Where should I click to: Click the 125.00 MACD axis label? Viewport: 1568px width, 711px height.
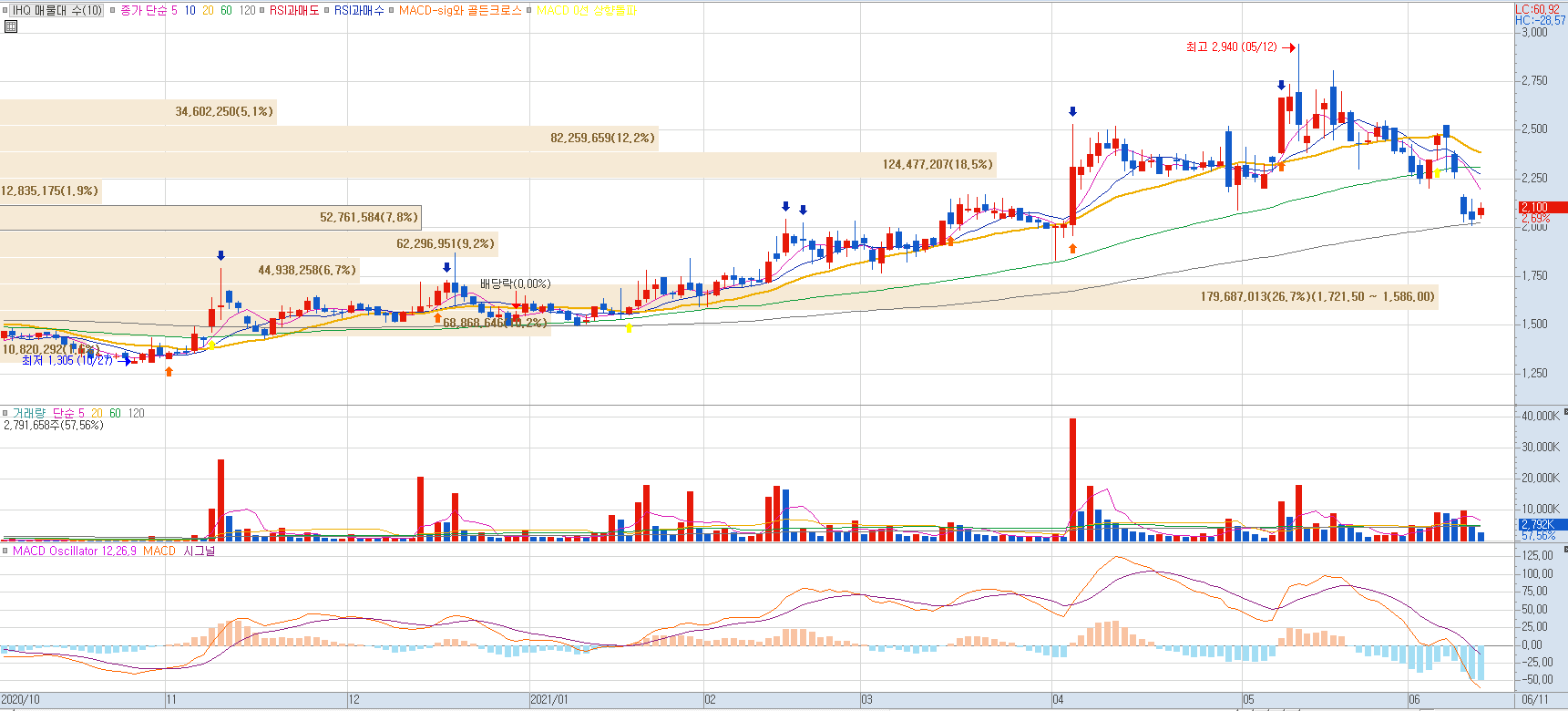click(x=1539, y=556)
